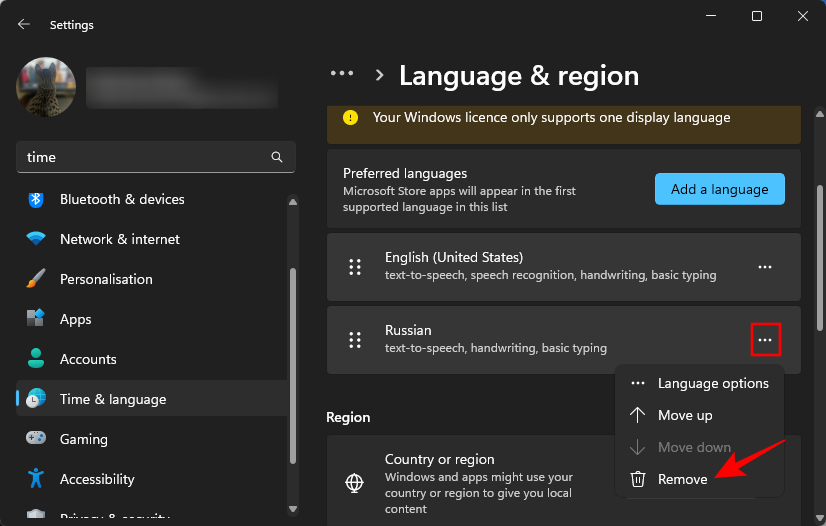Viewport: 826px width, 526px height.
Task: Click the search magnifier icon
Action: 277,157
